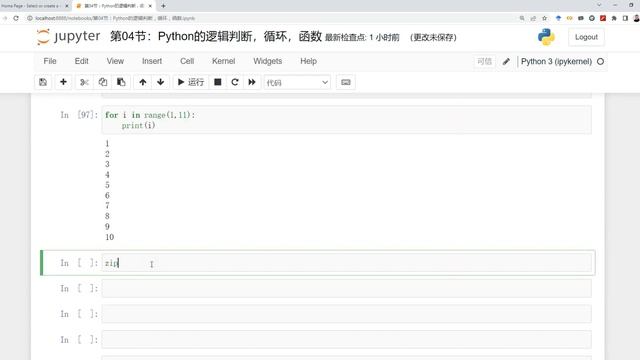Click the share page icon in address bar
Screen dimensions: 640x360
coord(533,18)
